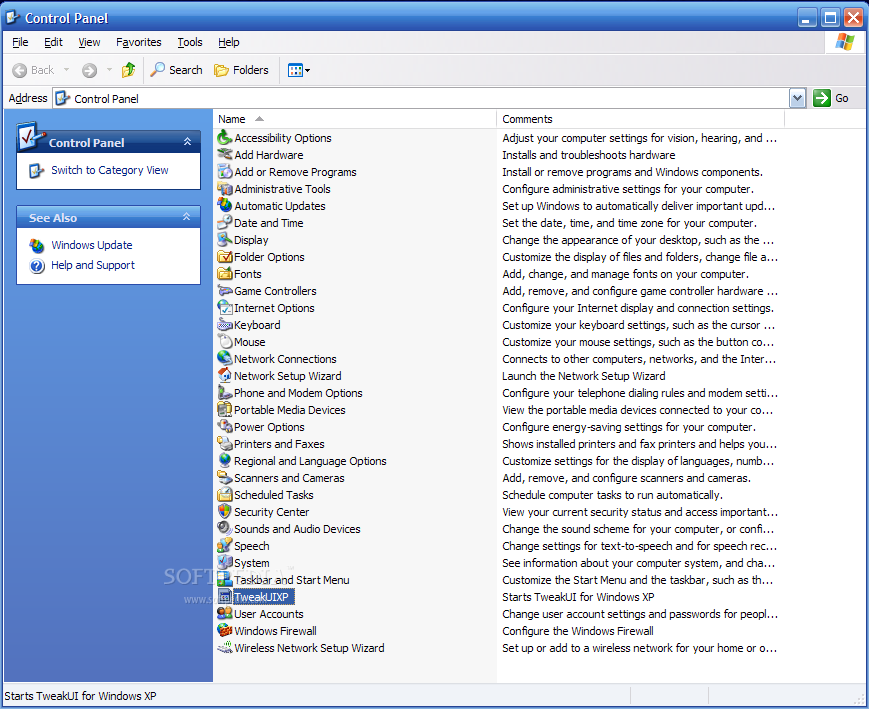Viewport: 869px width, 709px height.
Task: Open the Favorites menu
Action: (139, 42)
